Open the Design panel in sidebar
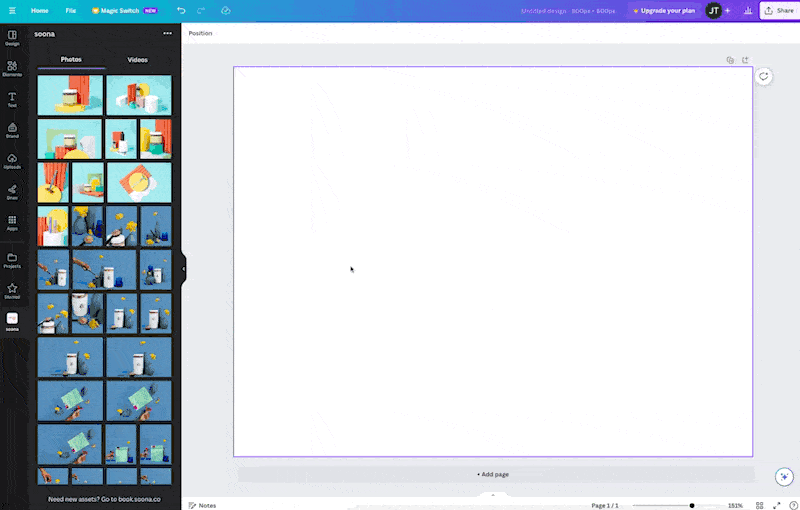This screenshot has height=510, width=800. pos(12,38)
